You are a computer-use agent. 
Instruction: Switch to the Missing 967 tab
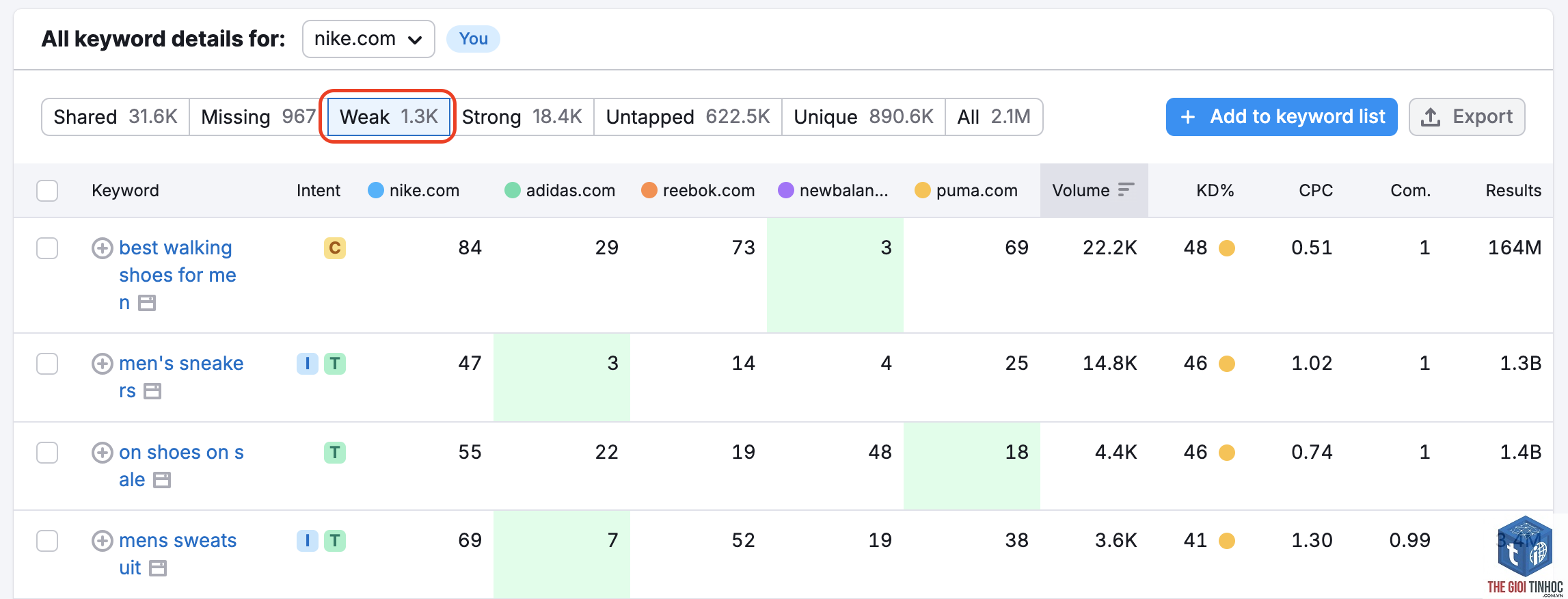click(258, 117)
